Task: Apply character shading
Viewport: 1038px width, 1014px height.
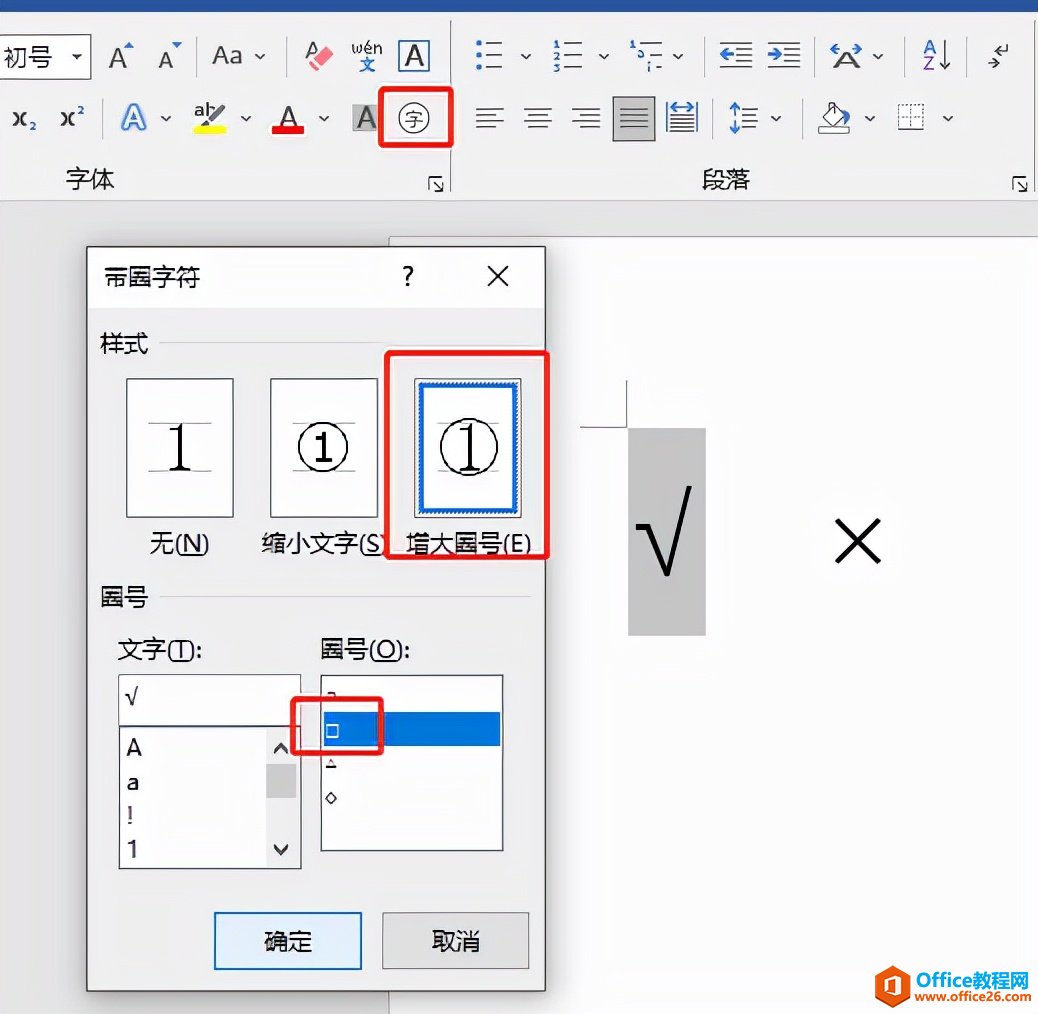Action: click(x=366, y=117)
